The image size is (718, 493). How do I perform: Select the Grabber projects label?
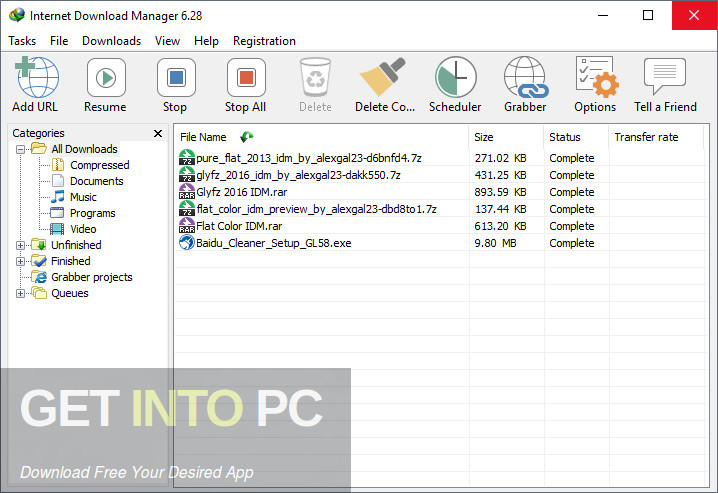pos(92,277)
